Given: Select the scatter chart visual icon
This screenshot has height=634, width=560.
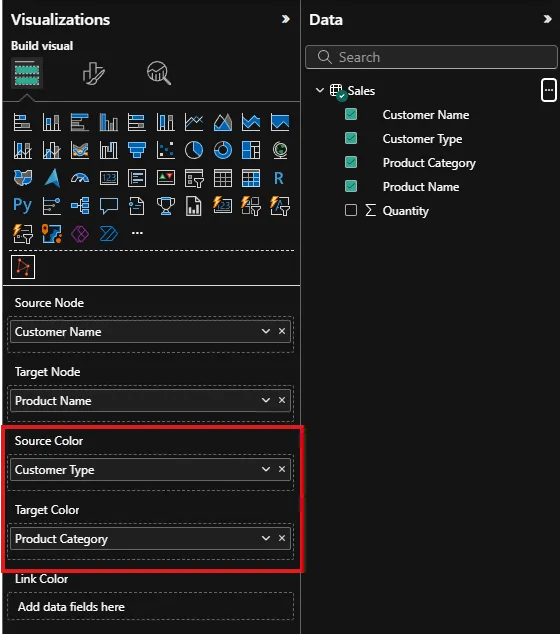Looking at the screenshot, I should click(165, 150).
